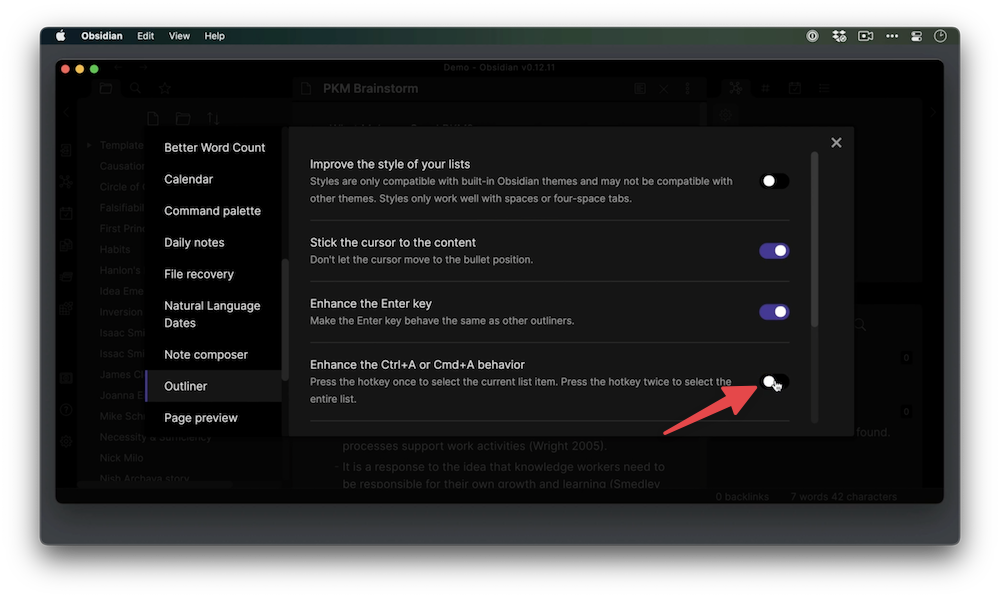This screenshot has width=1000, height=598.
Task: Click the word count in status bar
Action: click(844, 497)
